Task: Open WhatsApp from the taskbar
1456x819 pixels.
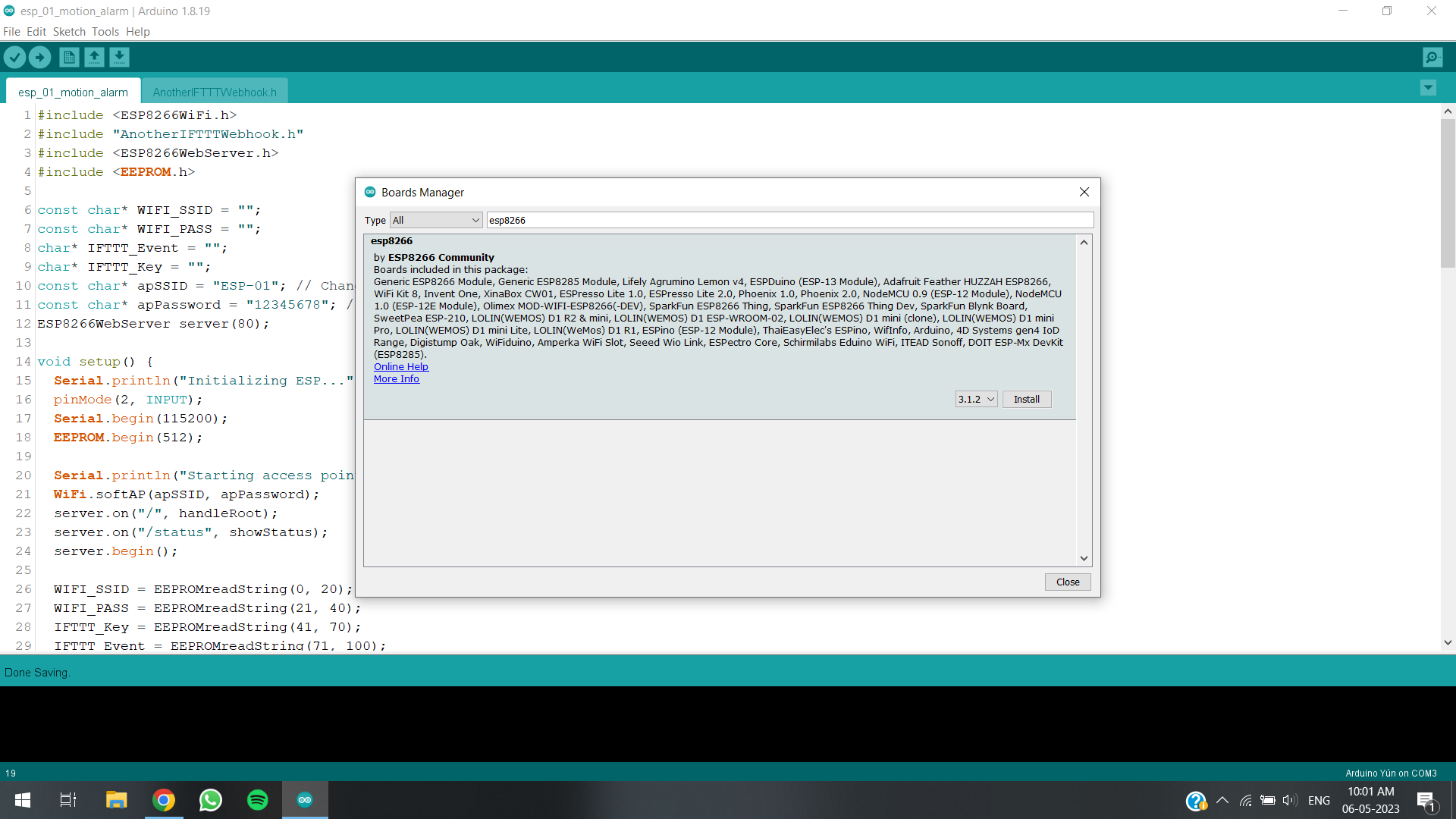Action: pyautogui.click(x=210, y=799)
